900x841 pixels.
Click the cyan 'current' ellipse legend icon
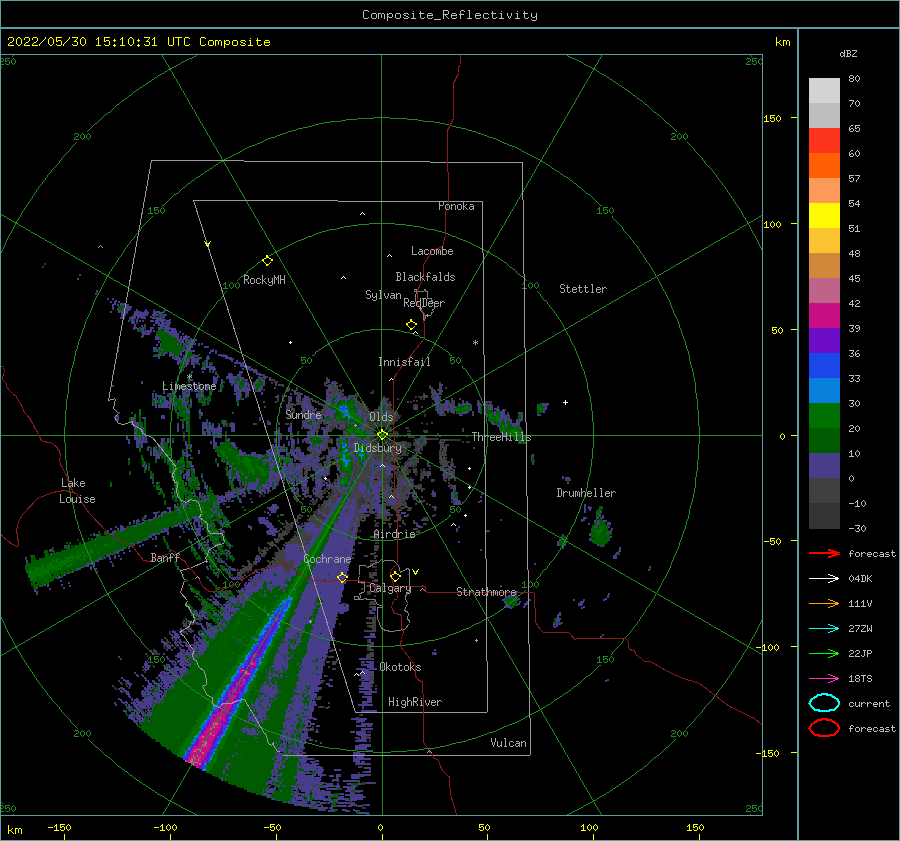(824, 703)
